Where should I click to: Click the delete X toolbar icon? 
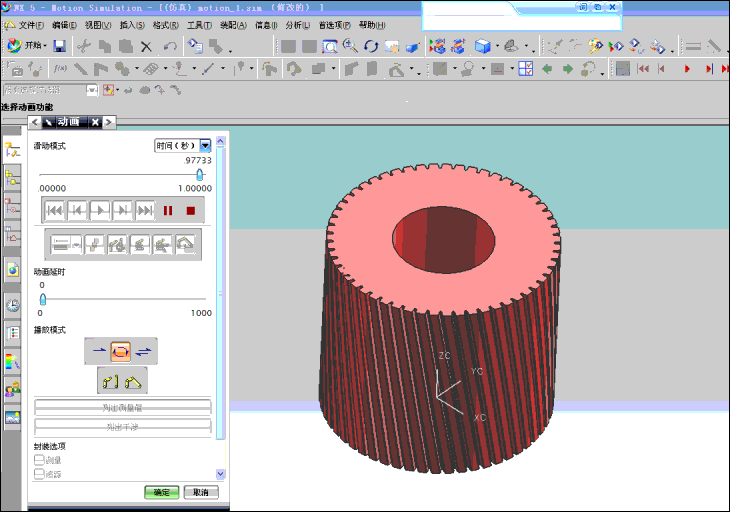pyautogui.click(x=146, y=46)
